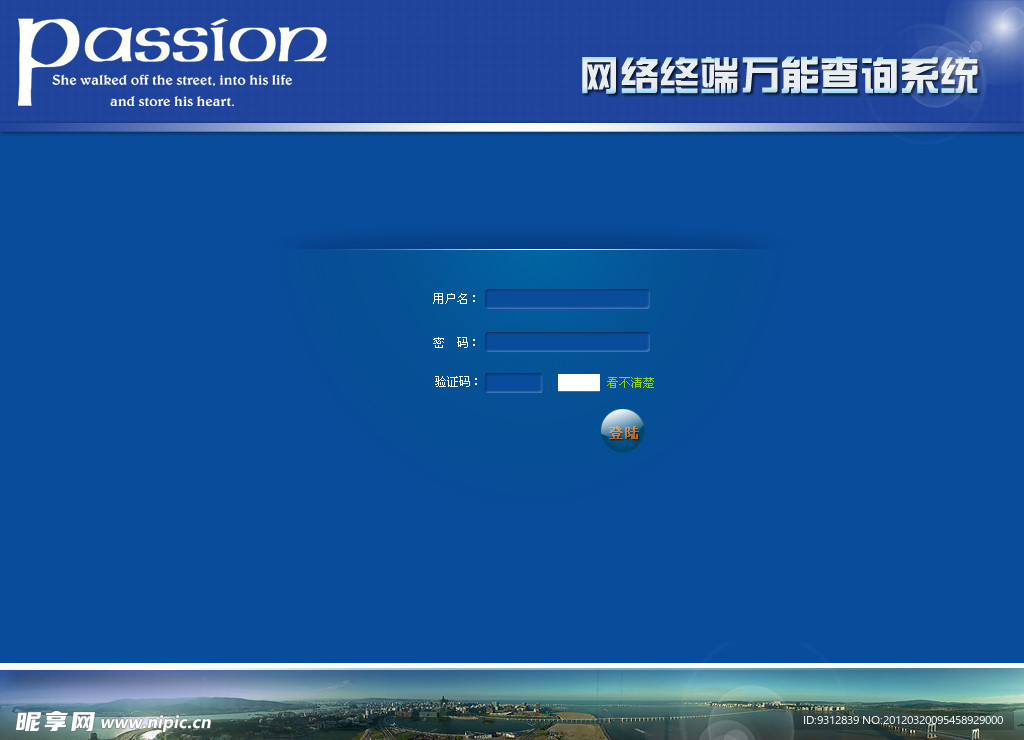
Task: Click the 密码 password input field
Action: (568, 342)
